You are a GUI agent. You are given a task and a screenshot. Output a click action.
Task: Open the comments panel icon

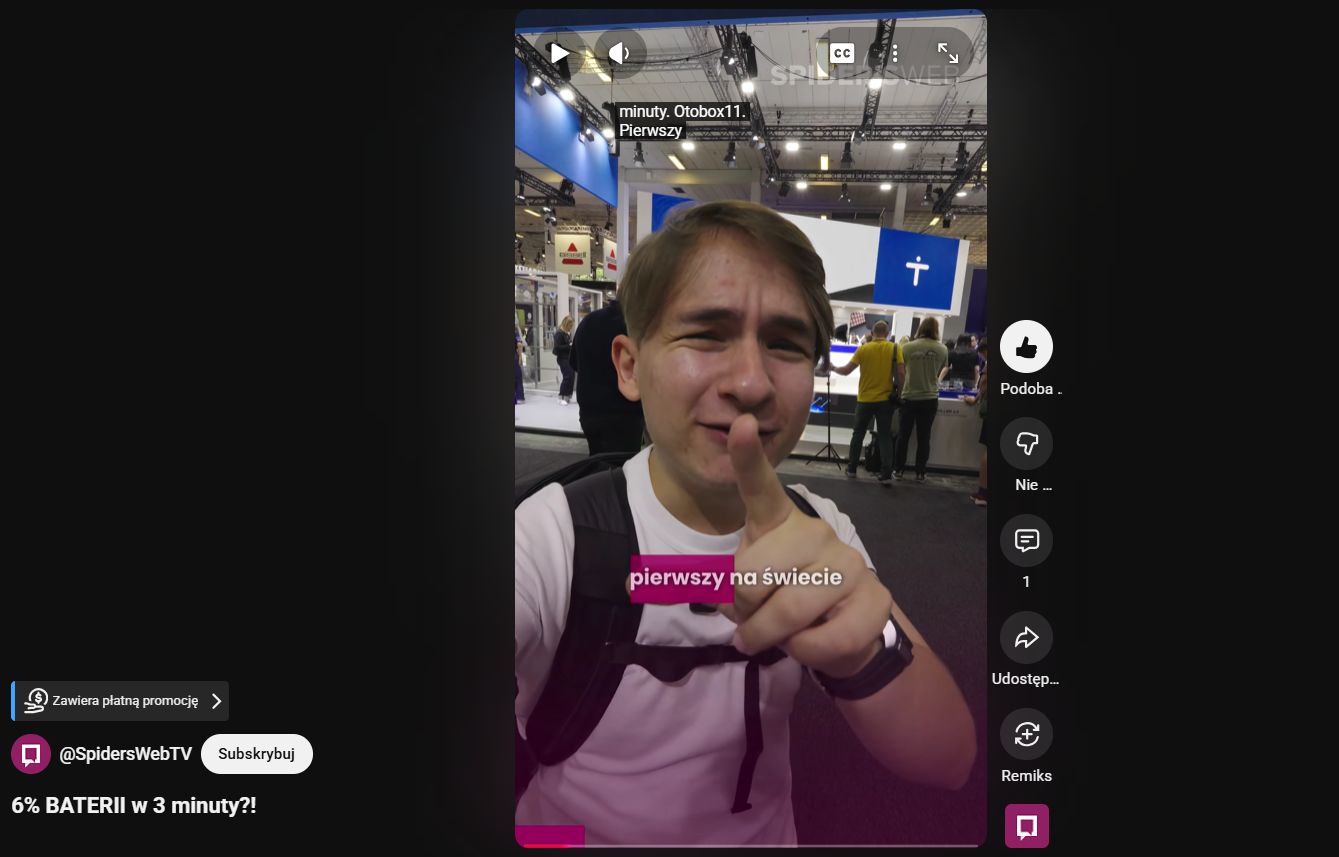tap(1026, 540)
